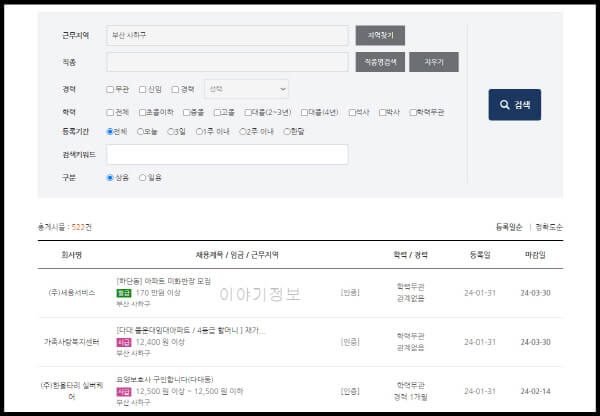Click the pink 시급 badge beside 12,400 원
This screenshot has height=416, width=600.
[x=124, y=342]
